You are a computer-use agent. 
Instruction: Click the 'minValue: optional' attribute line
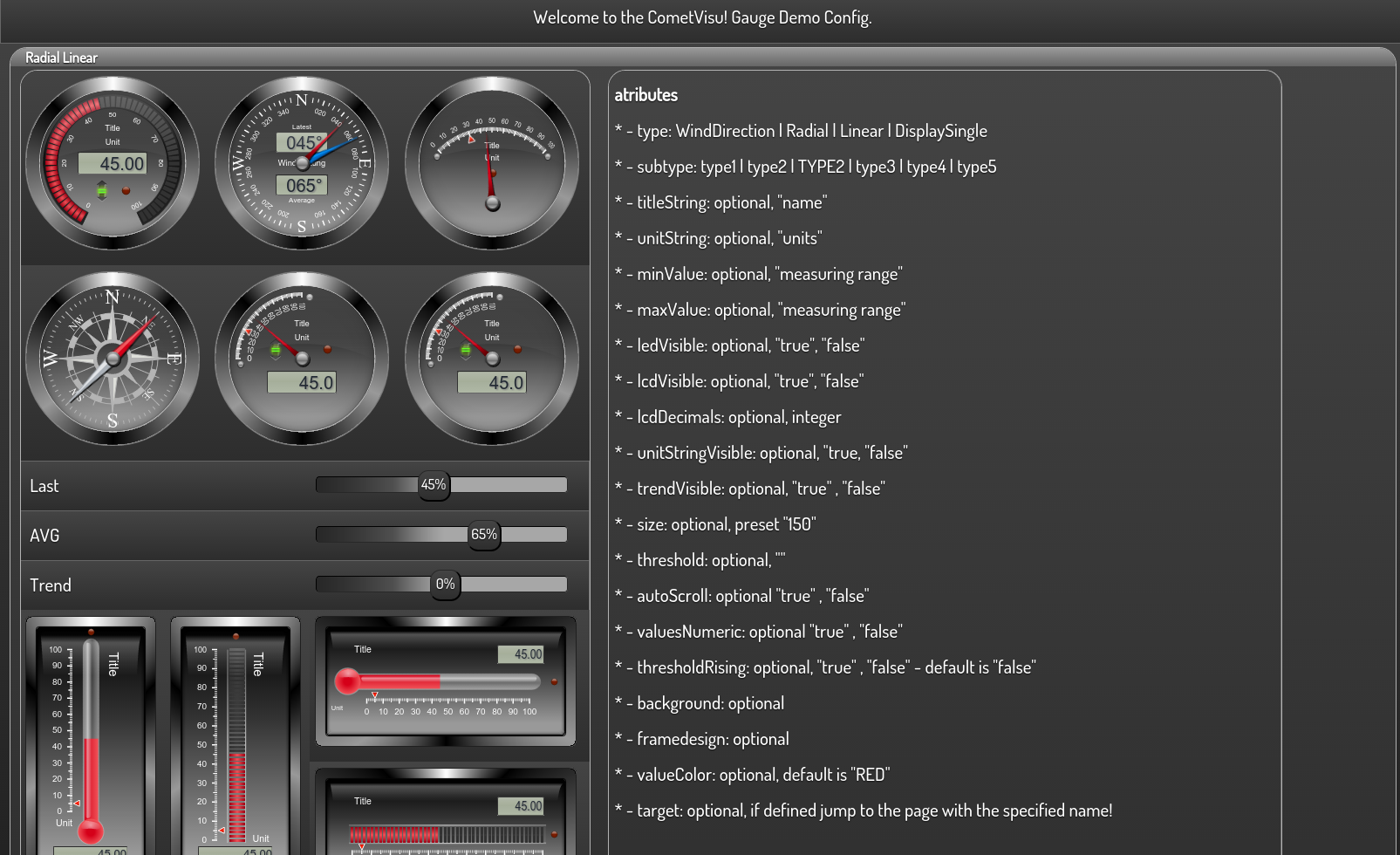[x=758, y=274]
